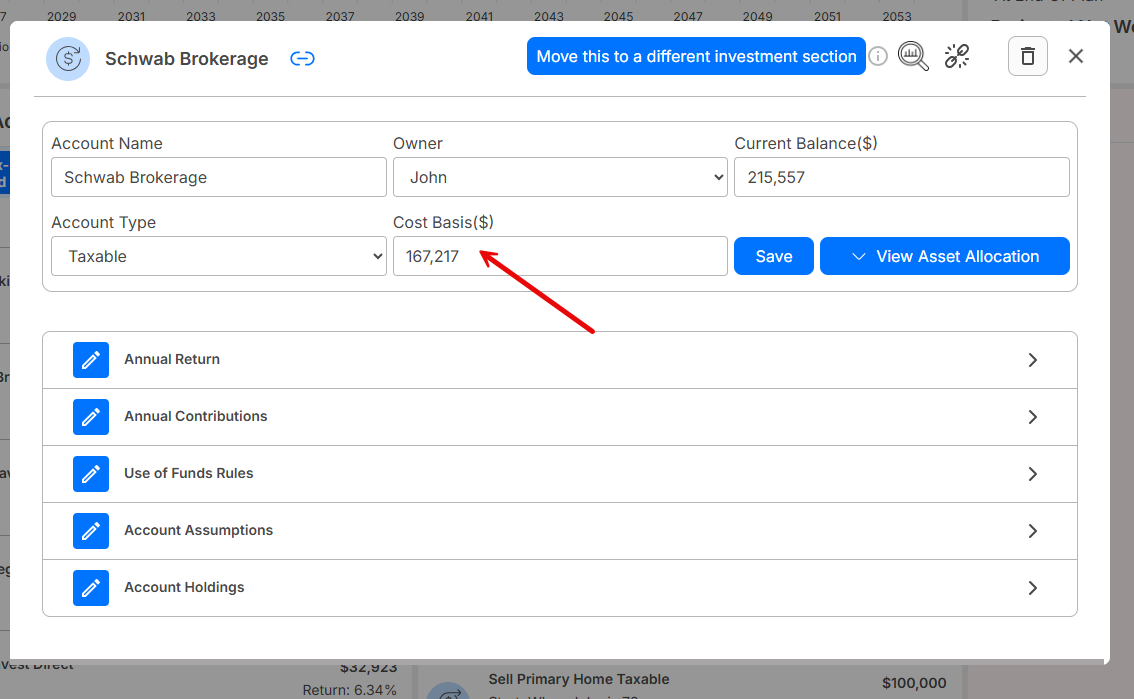Viewport: 1134px width, 699px height.
Task: Click the Account Assumptions pencil edit icon
Action: [x=91, y=531]
